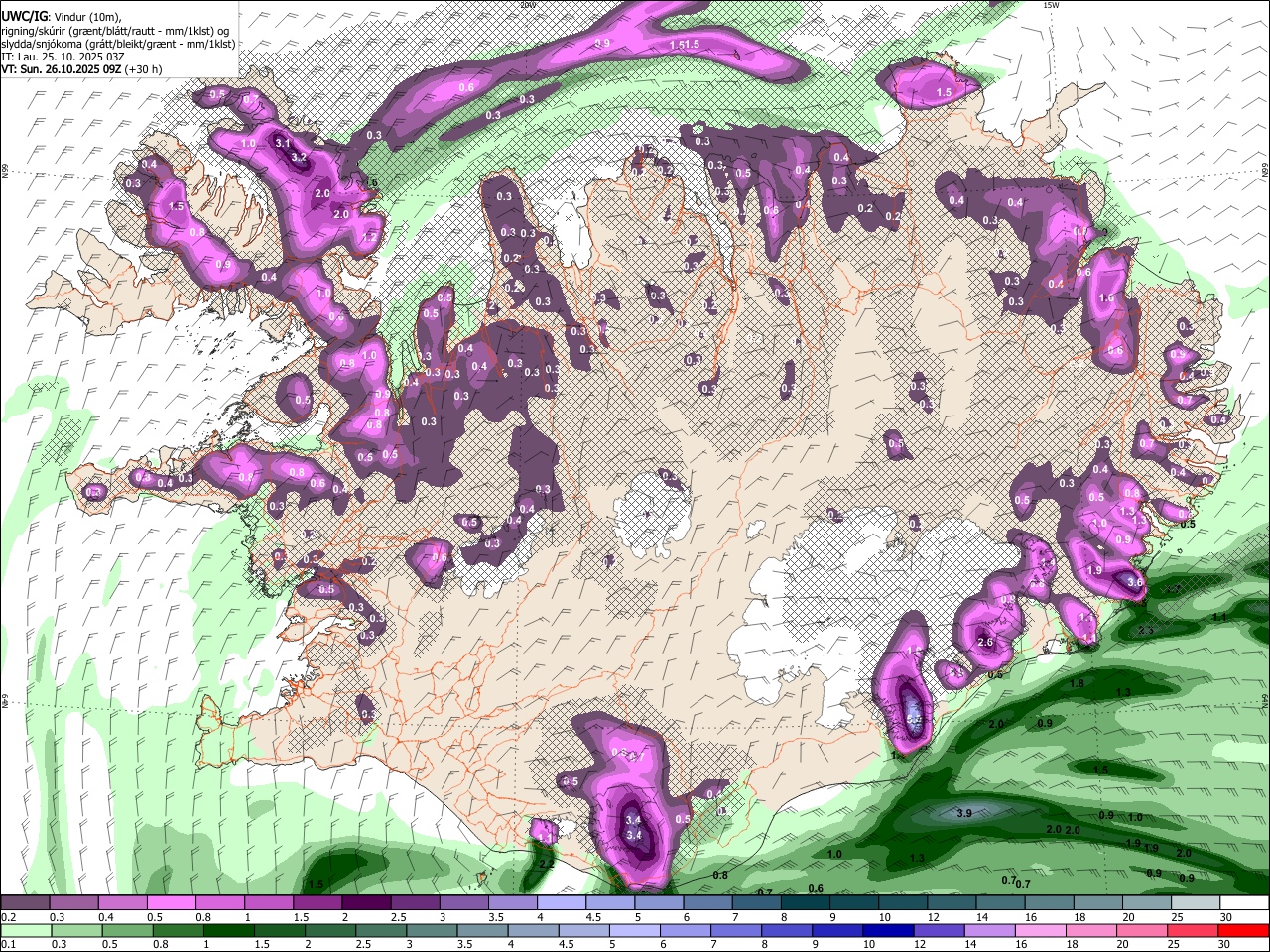
Task: Select the white 30+ swatch ending the upper legend row
Action: pyautogui.click(x=1244, y=903)
